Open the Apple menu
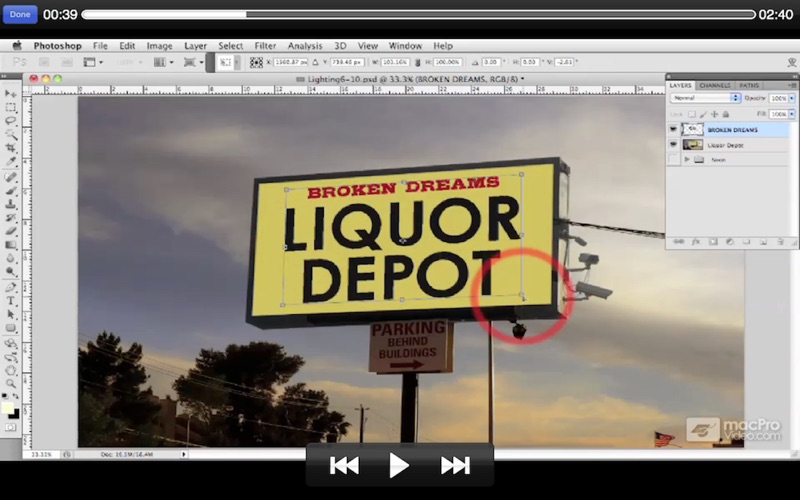The image size is (800, 500). coord(17,46)
